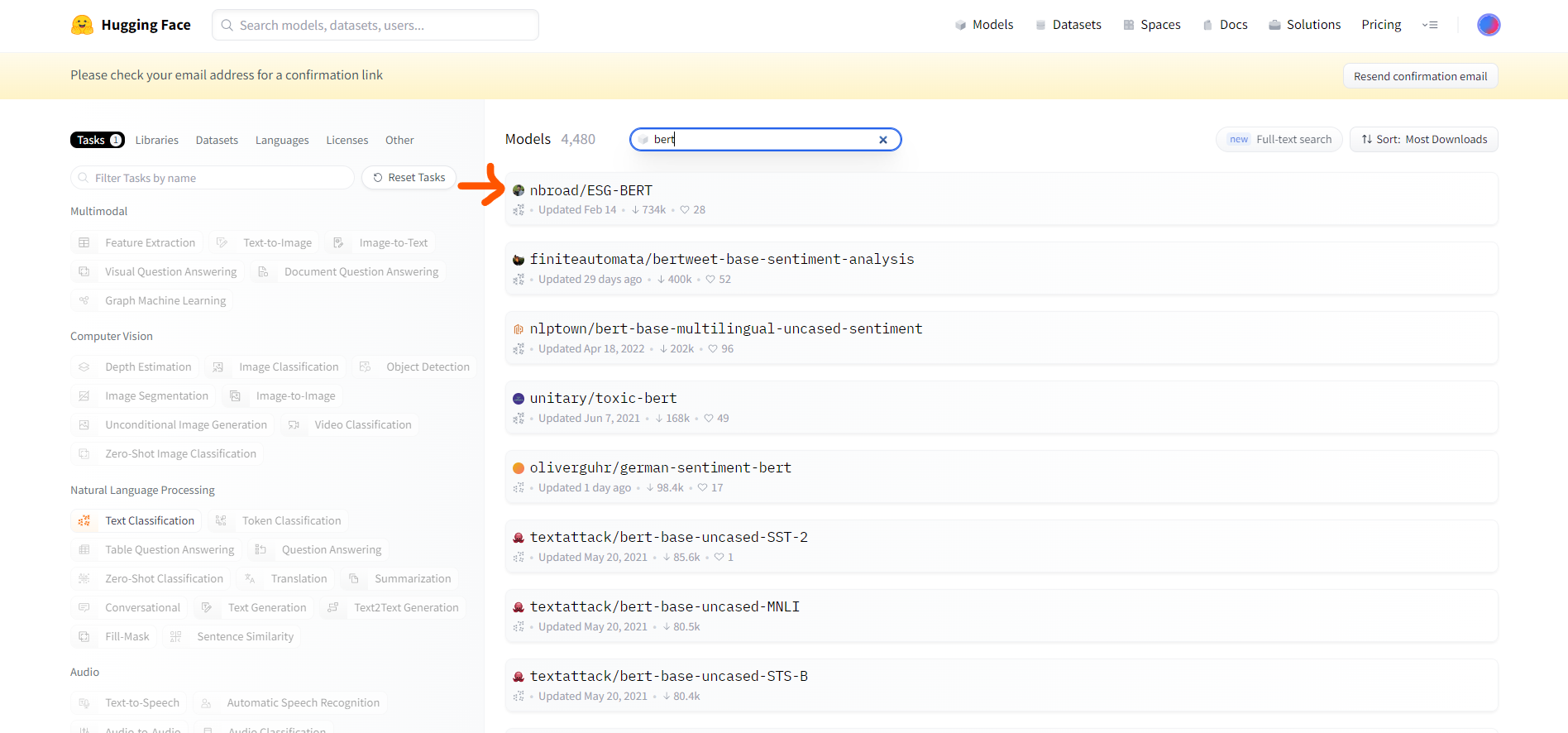Open the Docs nav item
Viewport: 1568px width, 733px height.
[1225, 25]
